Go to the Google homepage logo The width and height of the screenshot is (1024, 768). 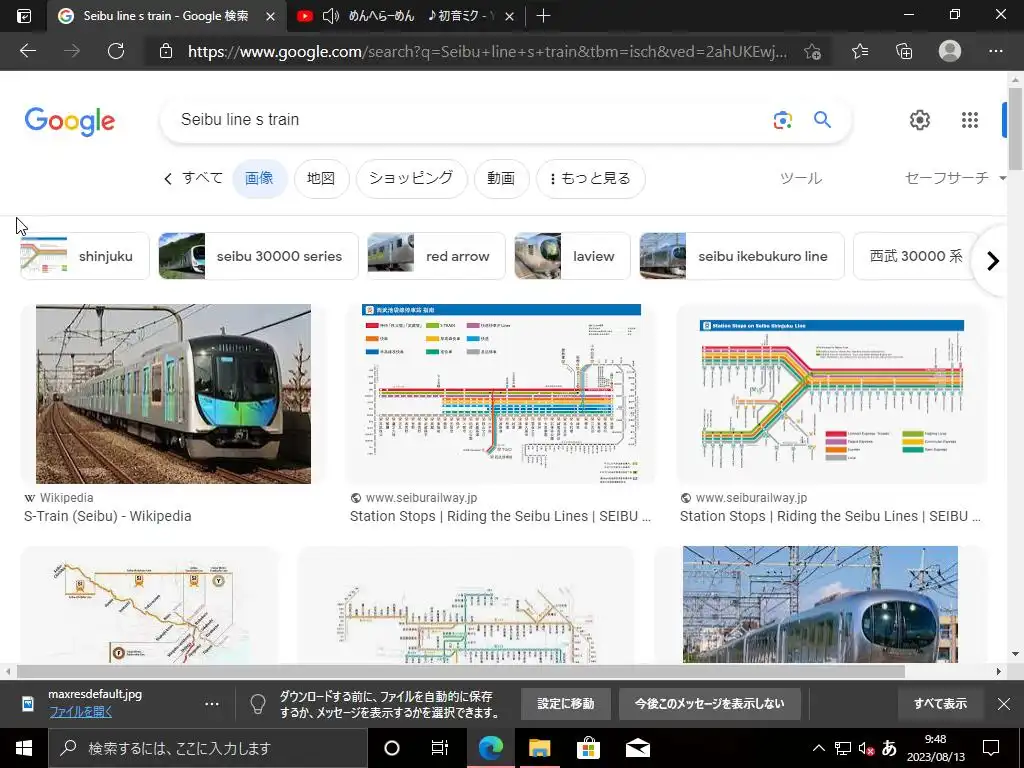pos(70,121)
